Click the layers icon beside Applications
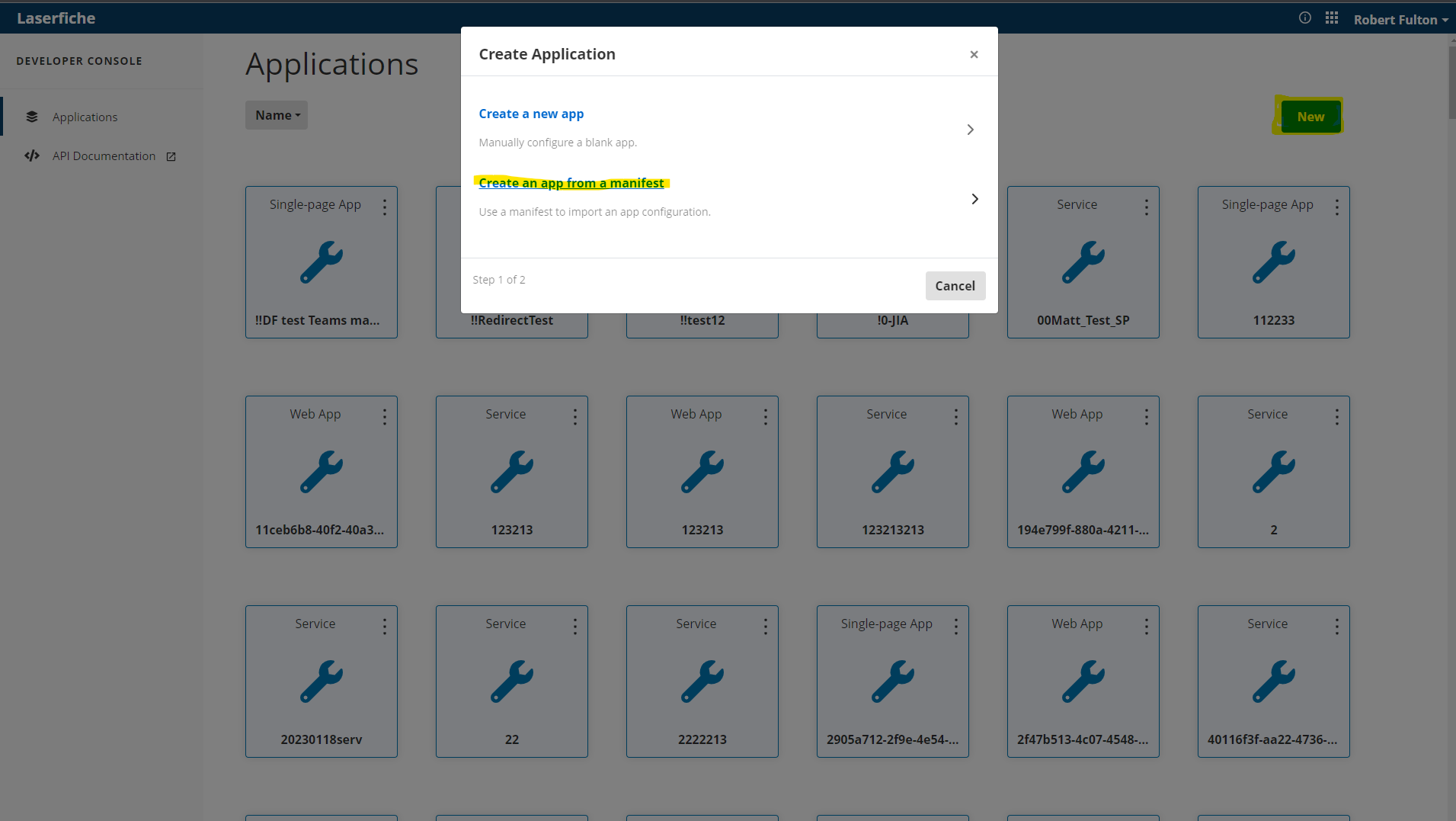This screenshot has height=821, width=1456. tap(31, 116)
